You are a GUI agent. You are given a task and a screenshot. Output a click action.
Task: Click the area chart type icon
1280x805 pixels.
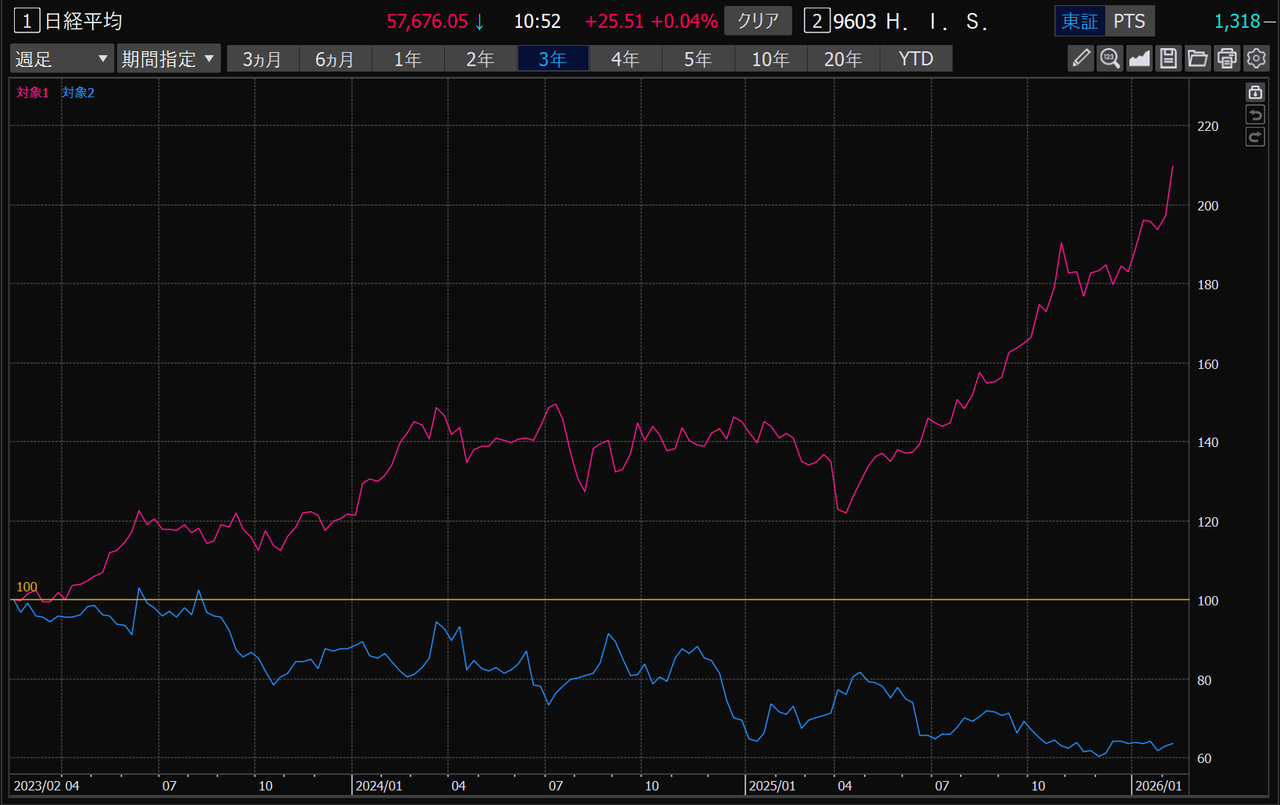click(1139, 59)
